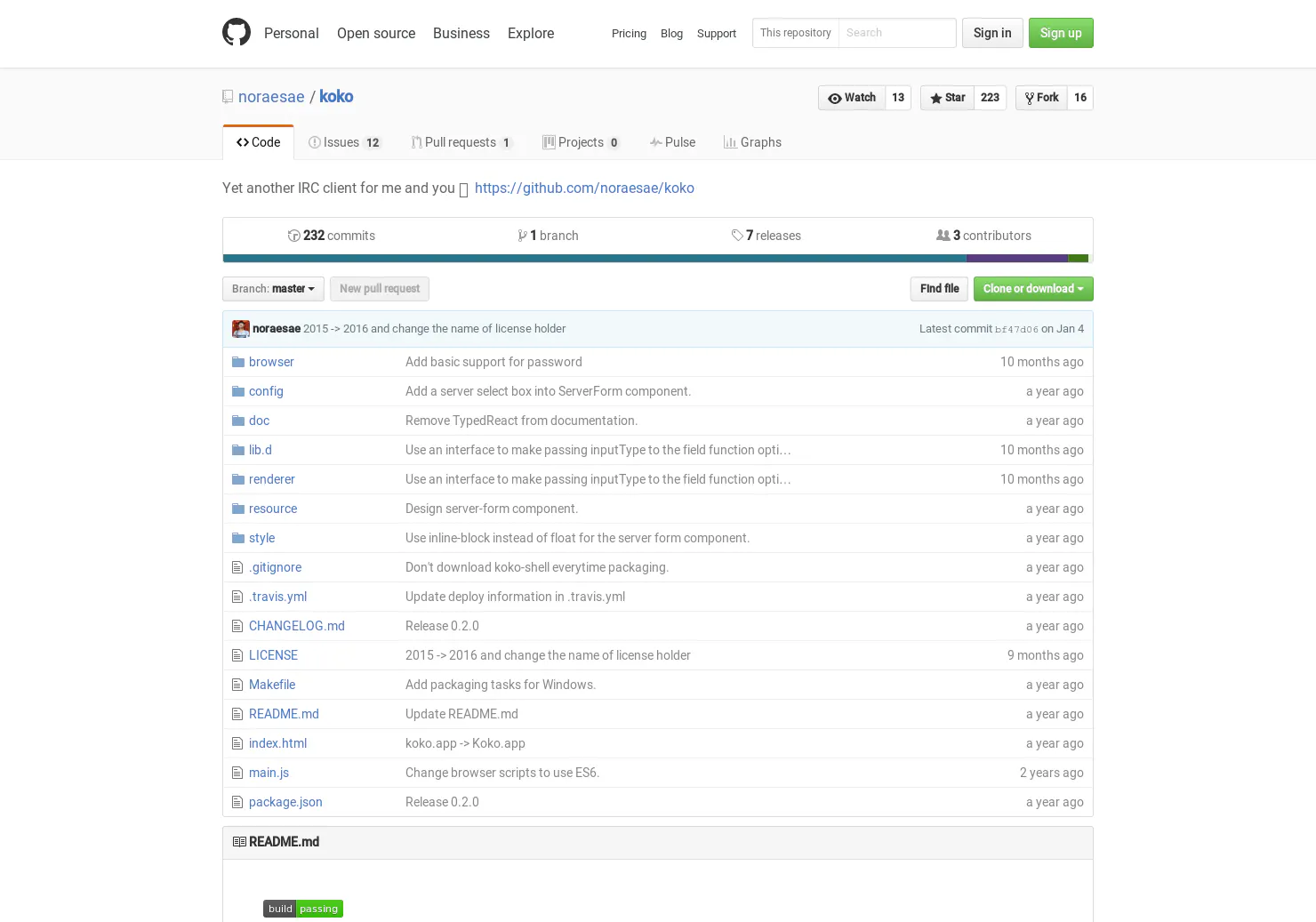Click the CHANGELOG.md file icon

click(x=237, y=626)
